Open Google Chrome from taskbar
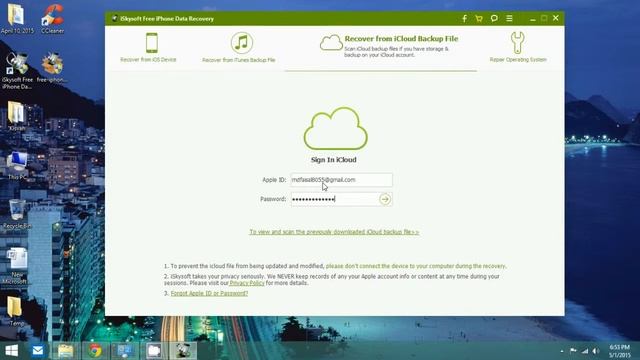This screenshot has height=360, width=640. (95, 351)
